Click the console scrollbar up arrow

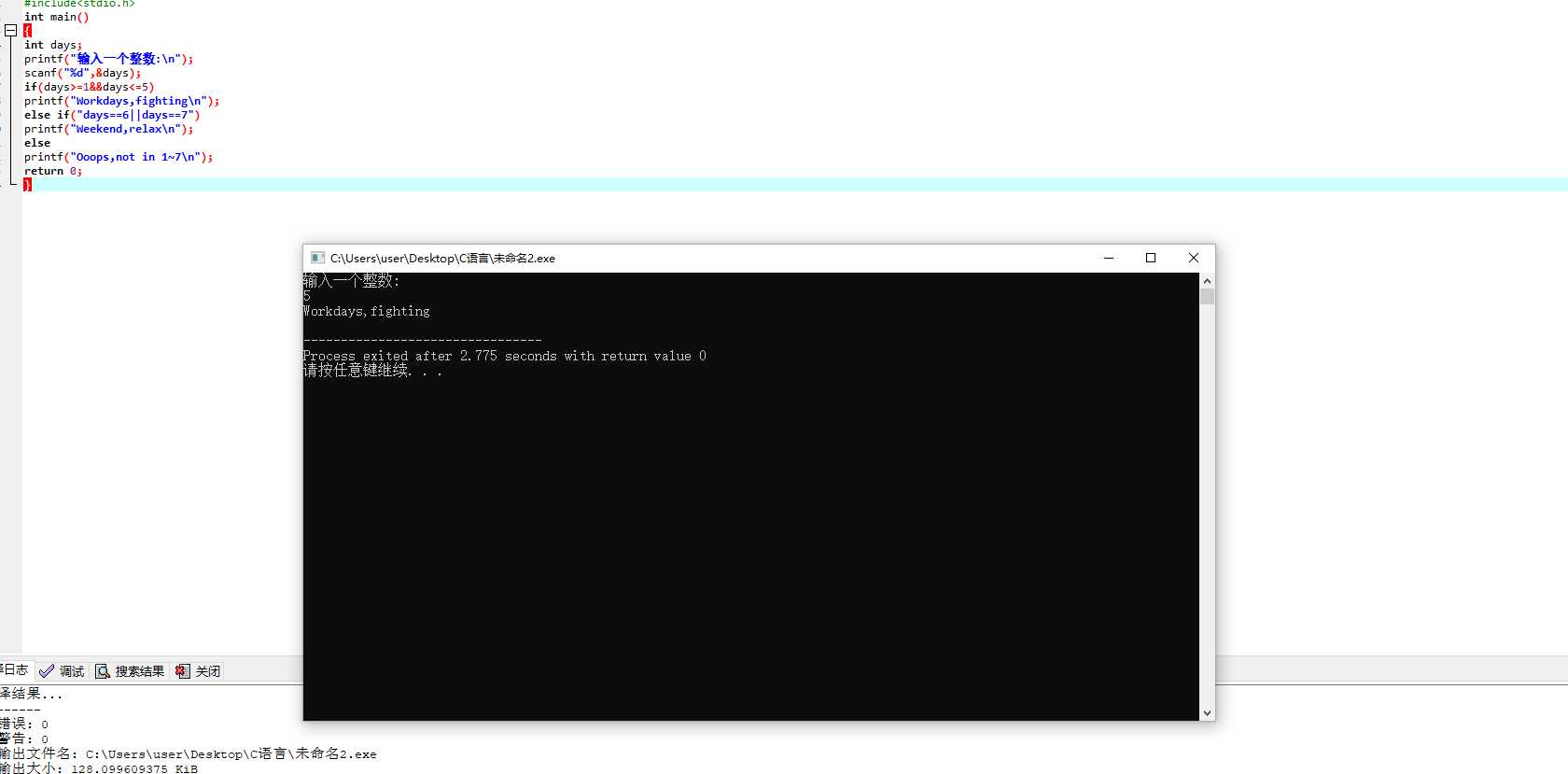1207,281
